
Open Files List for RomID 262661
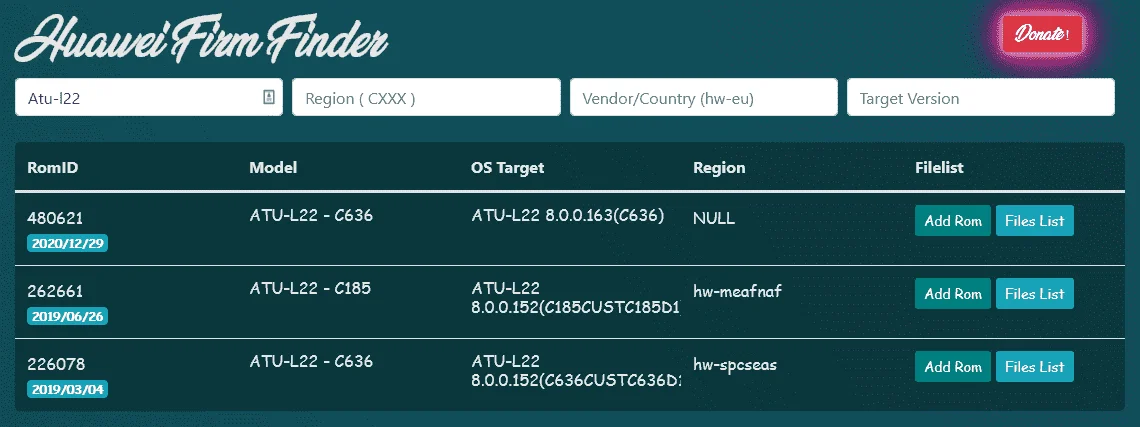pos(1035,294)
